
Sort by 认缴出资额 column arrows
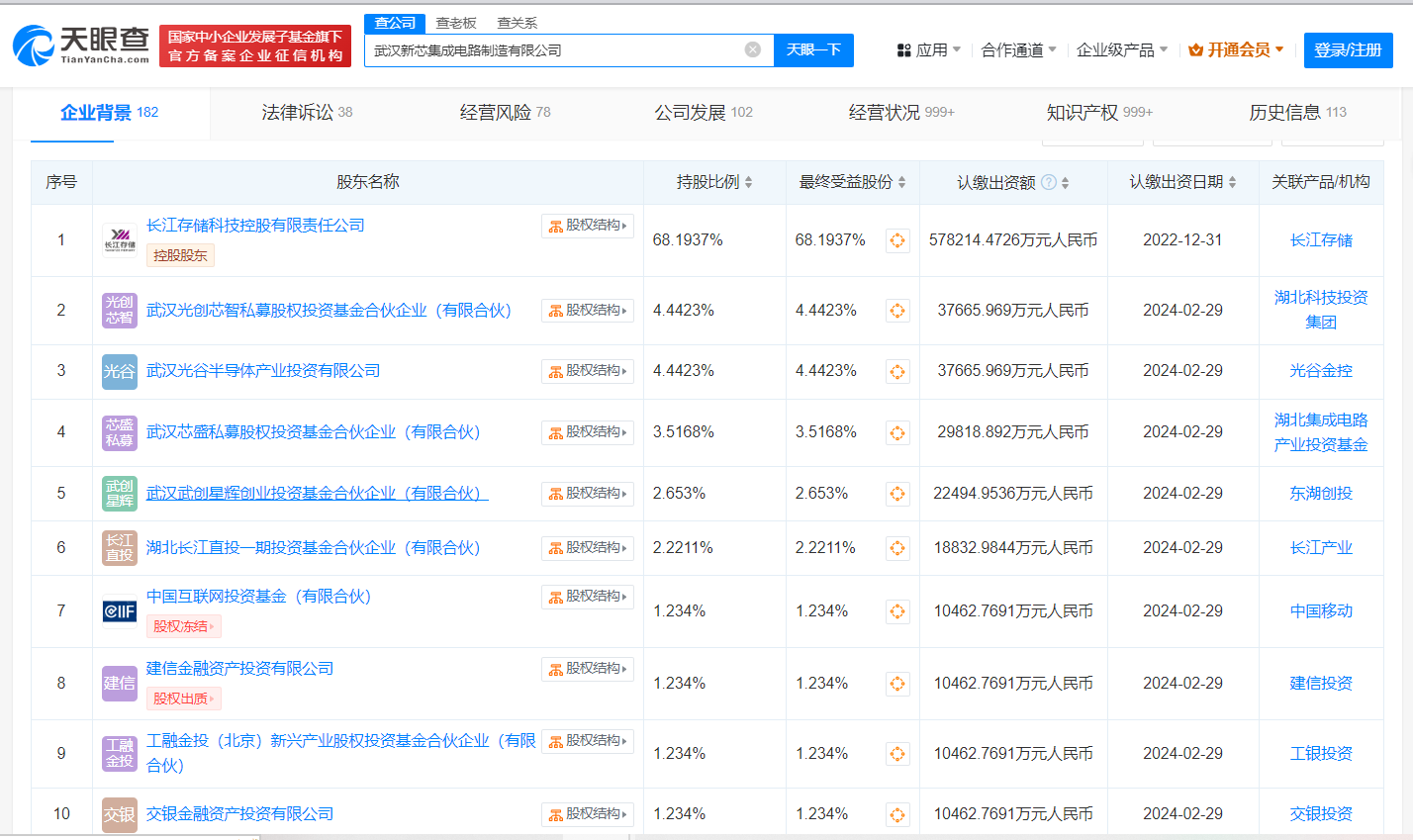(x=1065, y=182)
